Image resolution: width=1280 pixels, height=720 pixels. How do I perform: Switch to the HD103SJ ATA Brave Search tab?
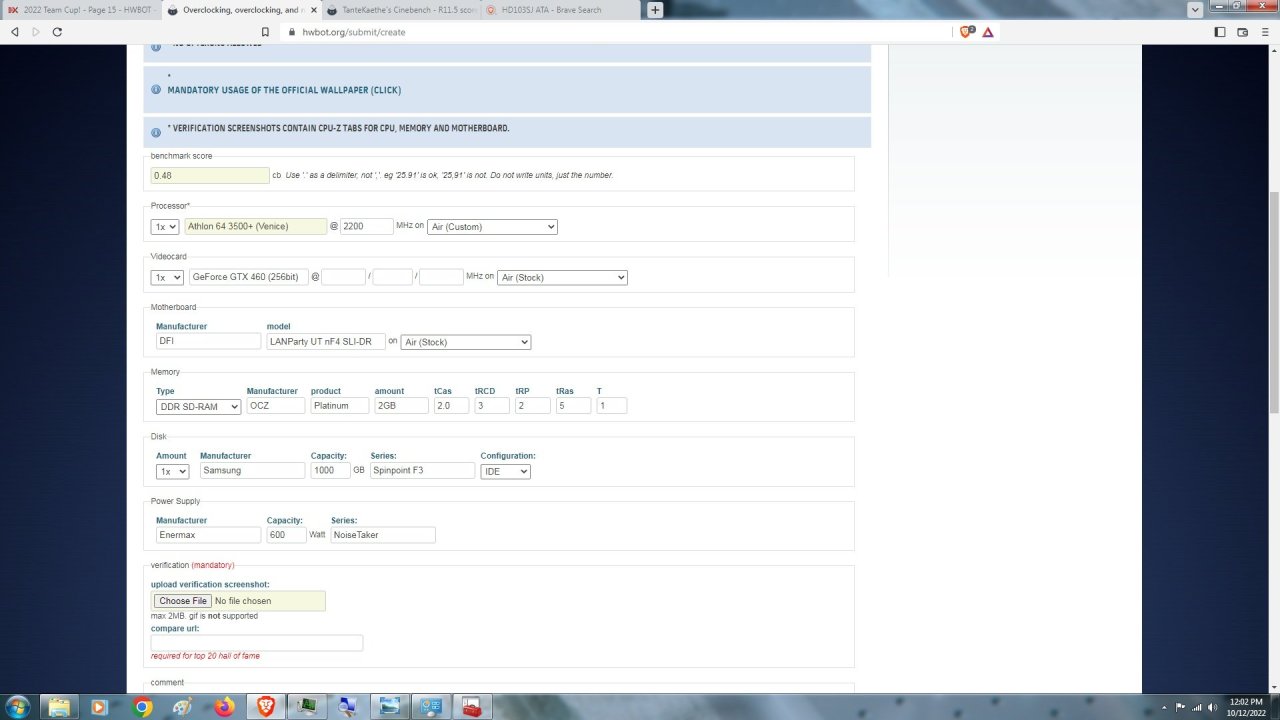[560, 10]
